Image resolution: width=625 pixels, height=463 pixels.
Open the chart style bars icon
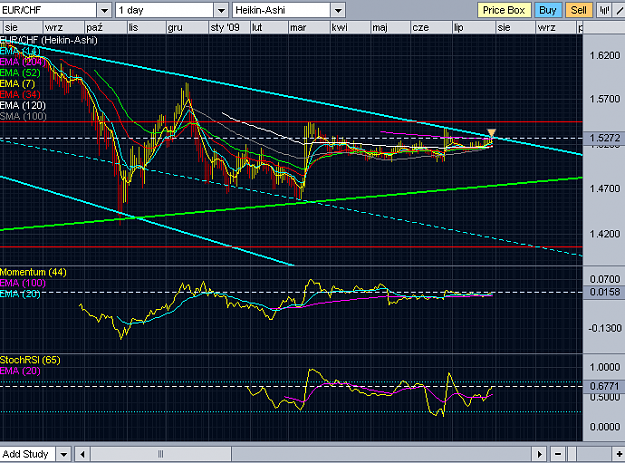(x=604, y=10)
